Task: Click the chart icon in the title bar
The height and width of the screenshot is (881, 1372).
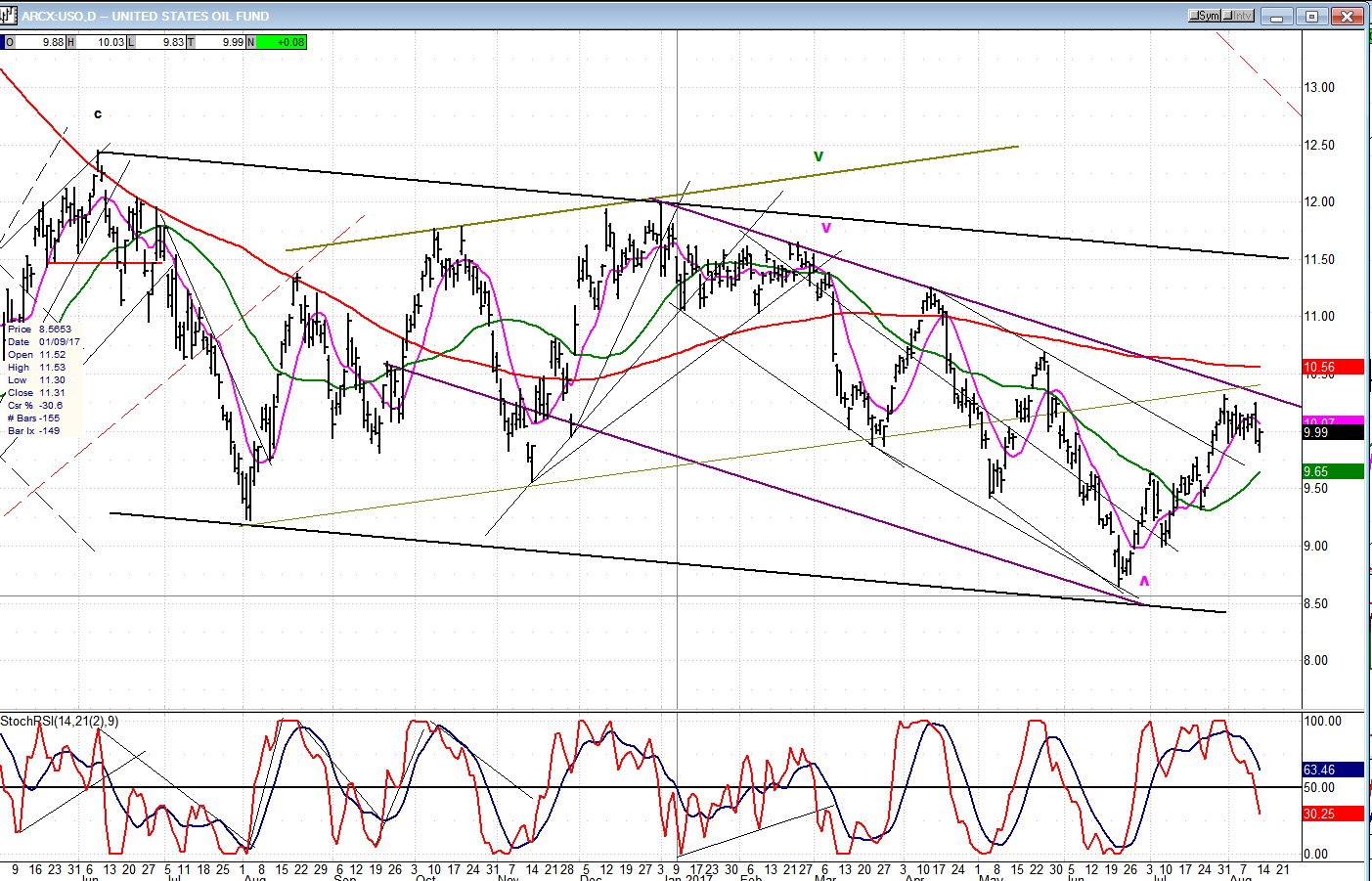Action: pos(9,16)
